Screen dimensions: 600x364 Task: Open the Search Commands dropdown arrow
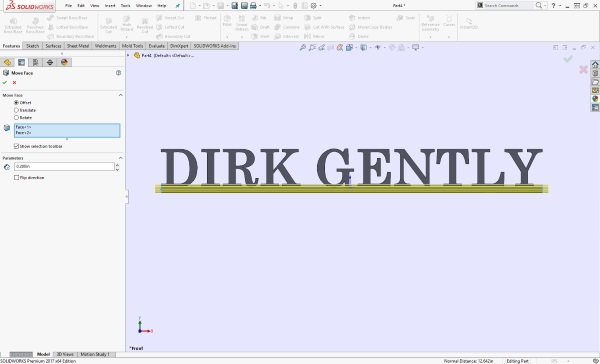click(545, 6)
